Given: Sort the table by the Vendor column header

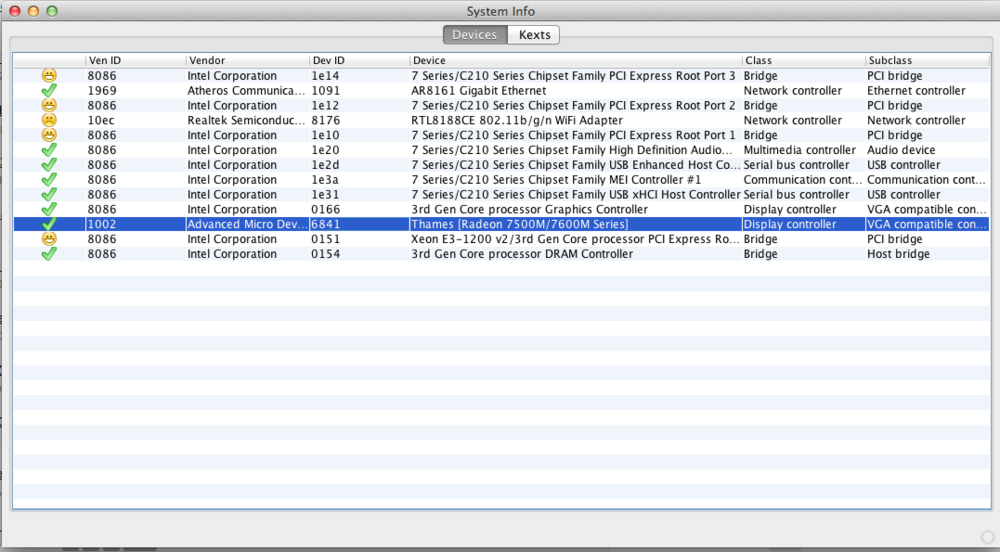Looking at the screenshot, I should 246,61.
